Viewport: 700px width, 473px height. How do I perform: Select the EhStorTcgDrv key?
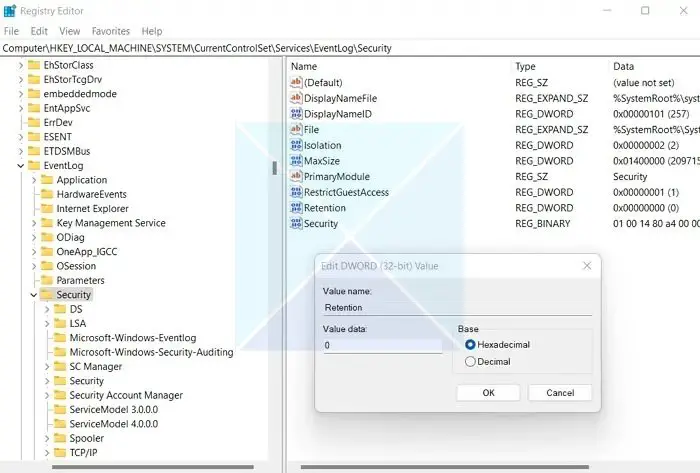73,79
